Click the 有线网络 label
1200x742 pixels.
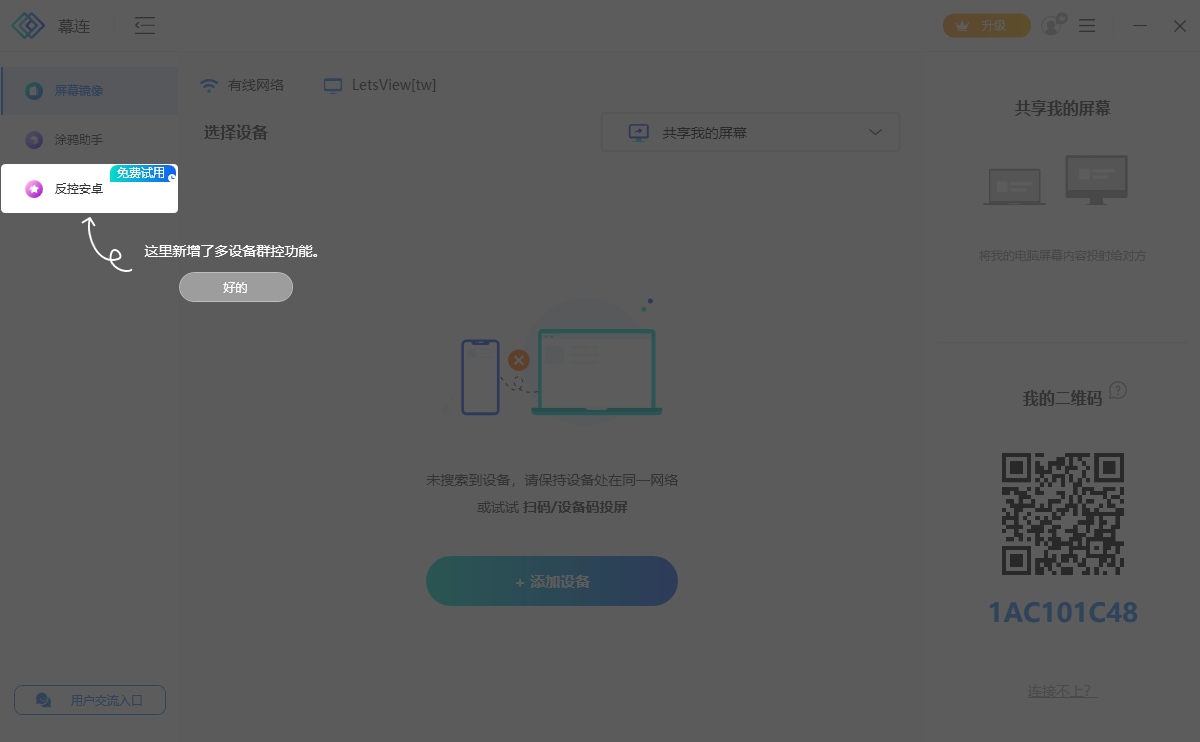click(x=256, y=86)
